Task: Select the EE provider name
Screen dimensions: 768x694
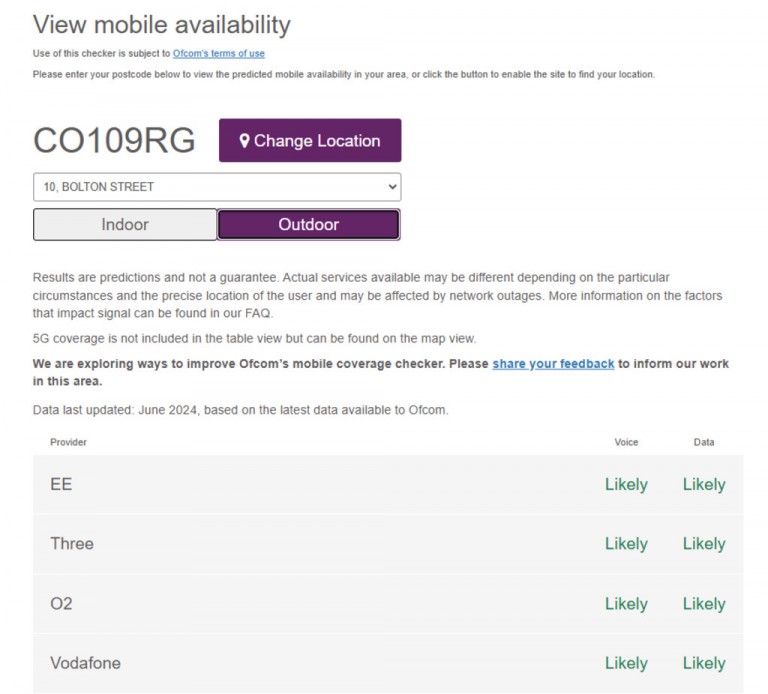Action: [61, 485]
